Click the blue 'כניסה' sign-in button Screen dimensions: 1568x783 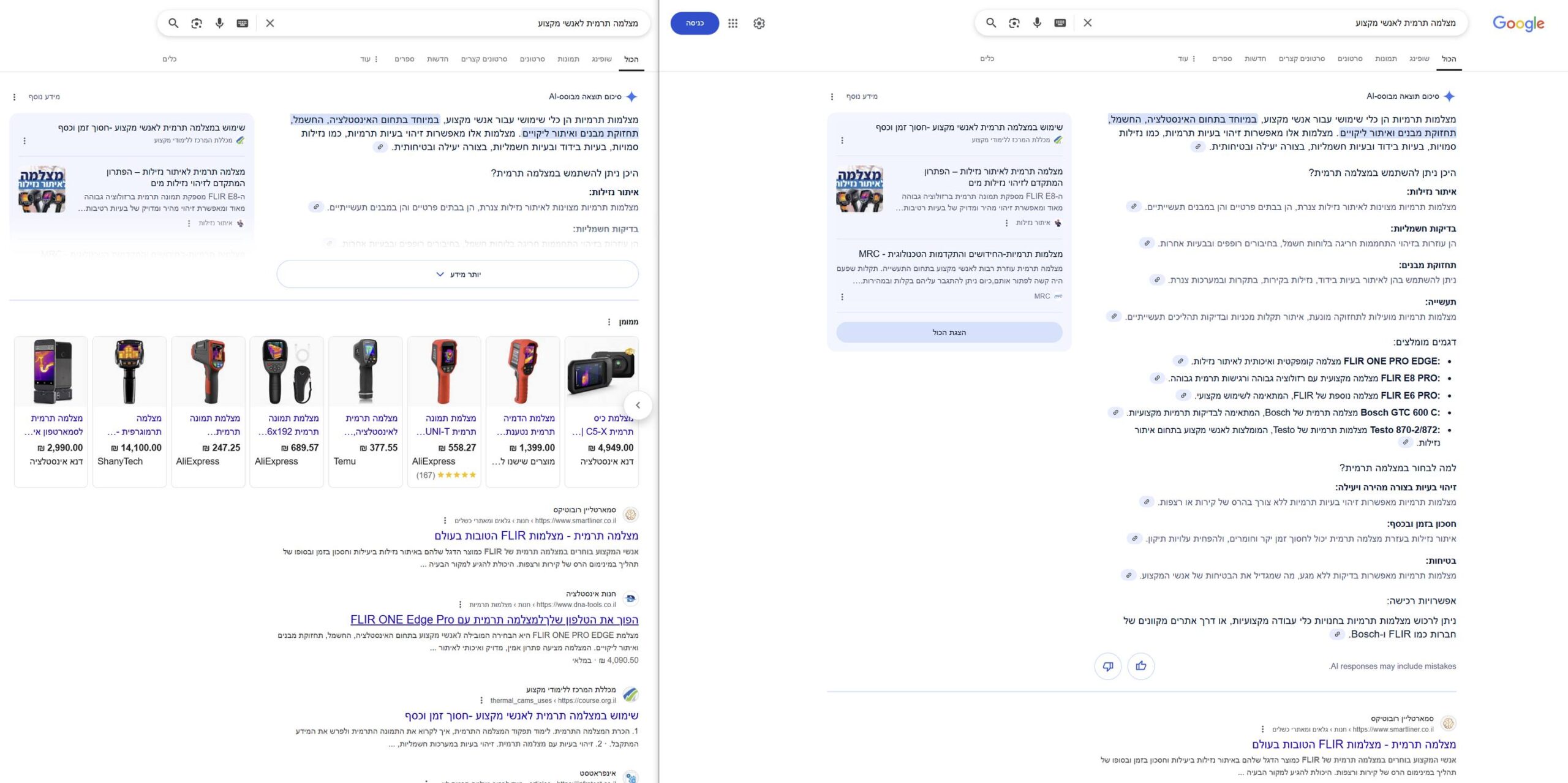(694, 23)
